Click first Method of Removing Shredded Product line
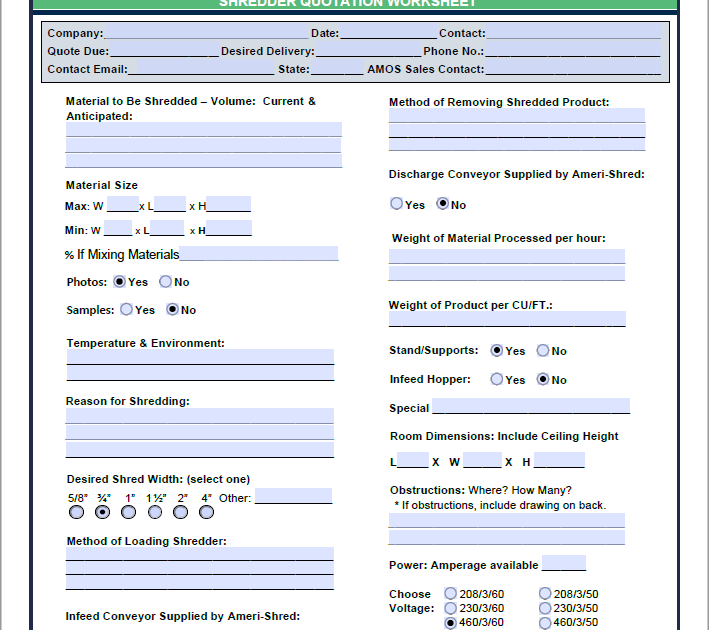This screenshot has width=709, height=630. [x=517, y=115]
